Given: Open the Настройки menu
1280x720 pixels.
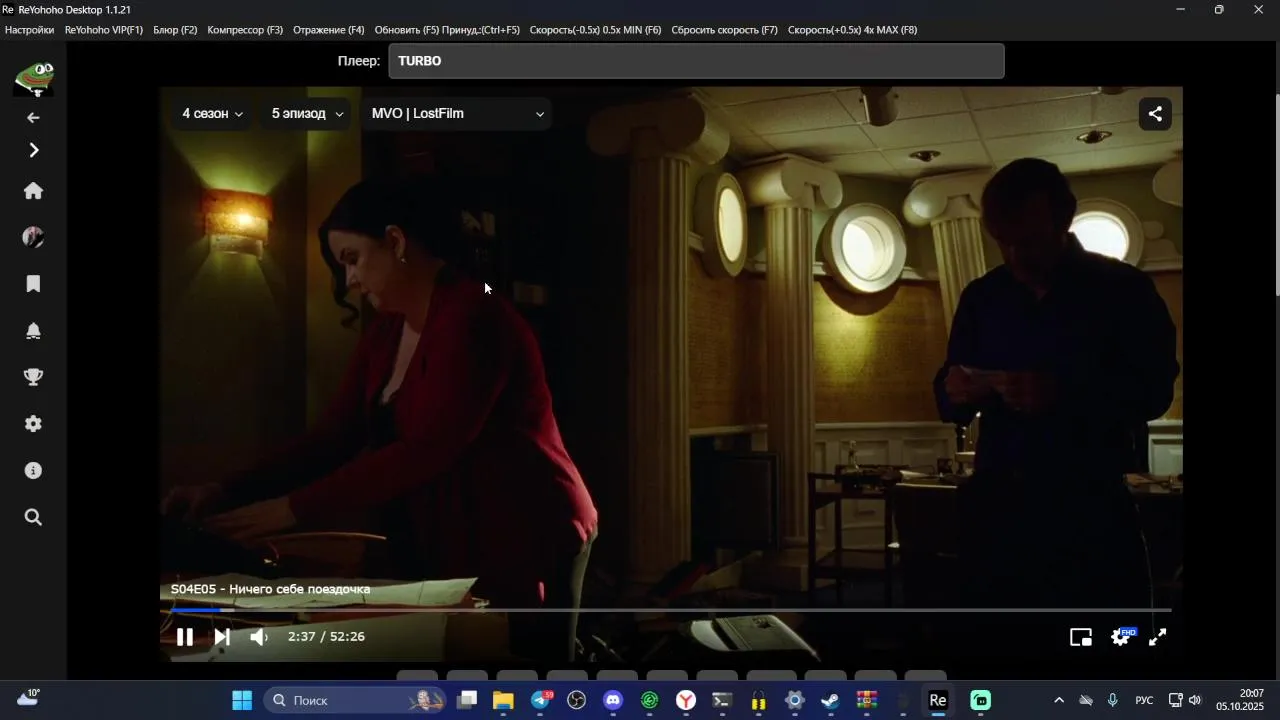Looking at the screenshot, I should pos(29,30).
